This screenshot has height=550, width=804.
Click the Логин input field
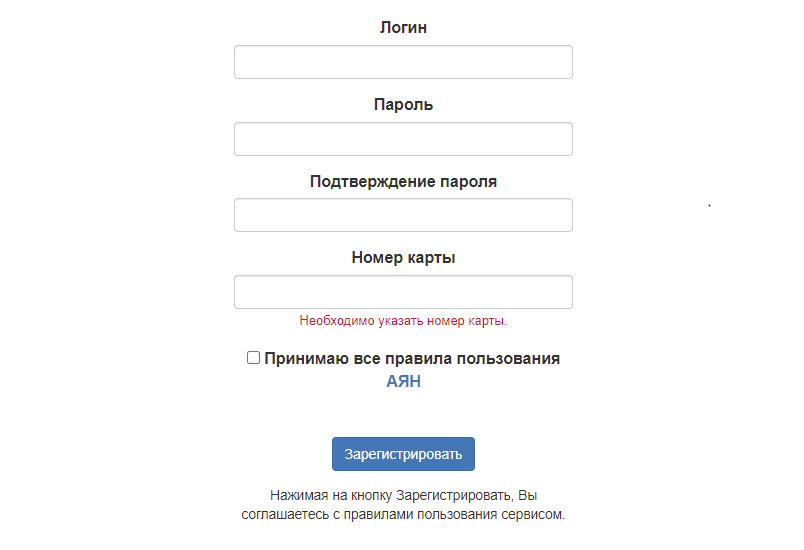403,62
